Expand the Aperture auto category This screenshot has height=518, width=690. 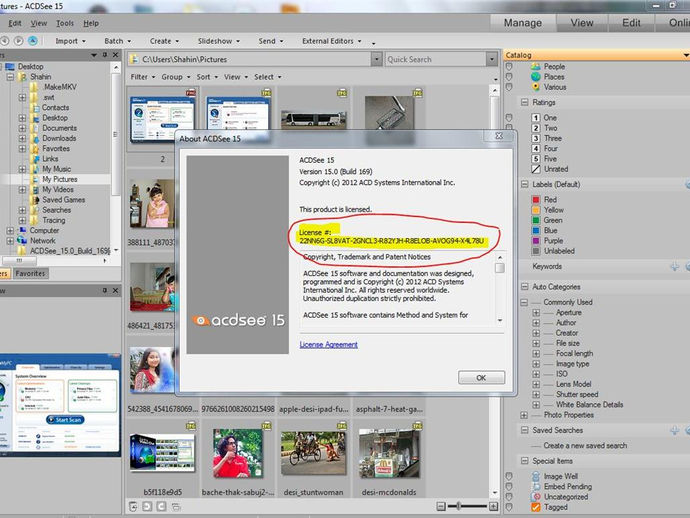(536, 312)
